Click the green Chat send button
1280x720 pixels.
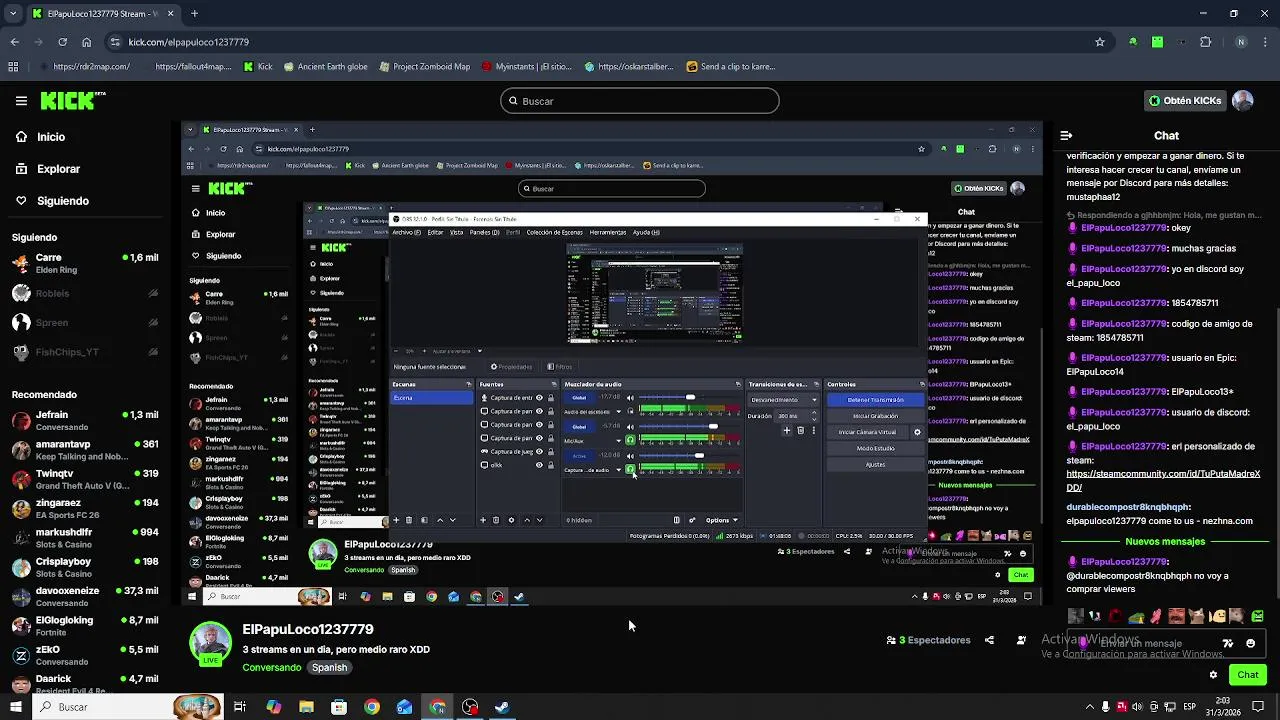(x=1247, y=675)
